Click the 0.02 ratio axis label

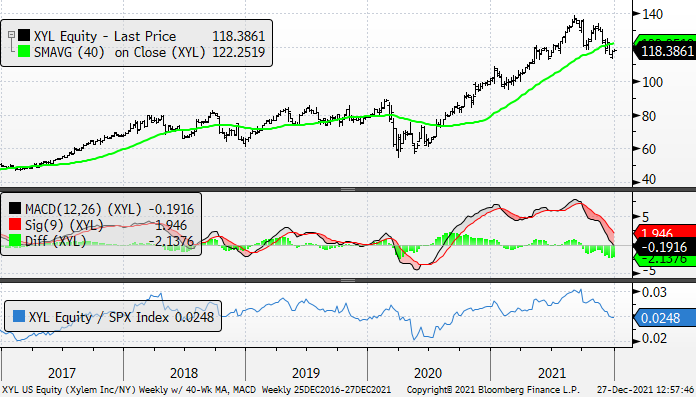[x=654, y=338]
